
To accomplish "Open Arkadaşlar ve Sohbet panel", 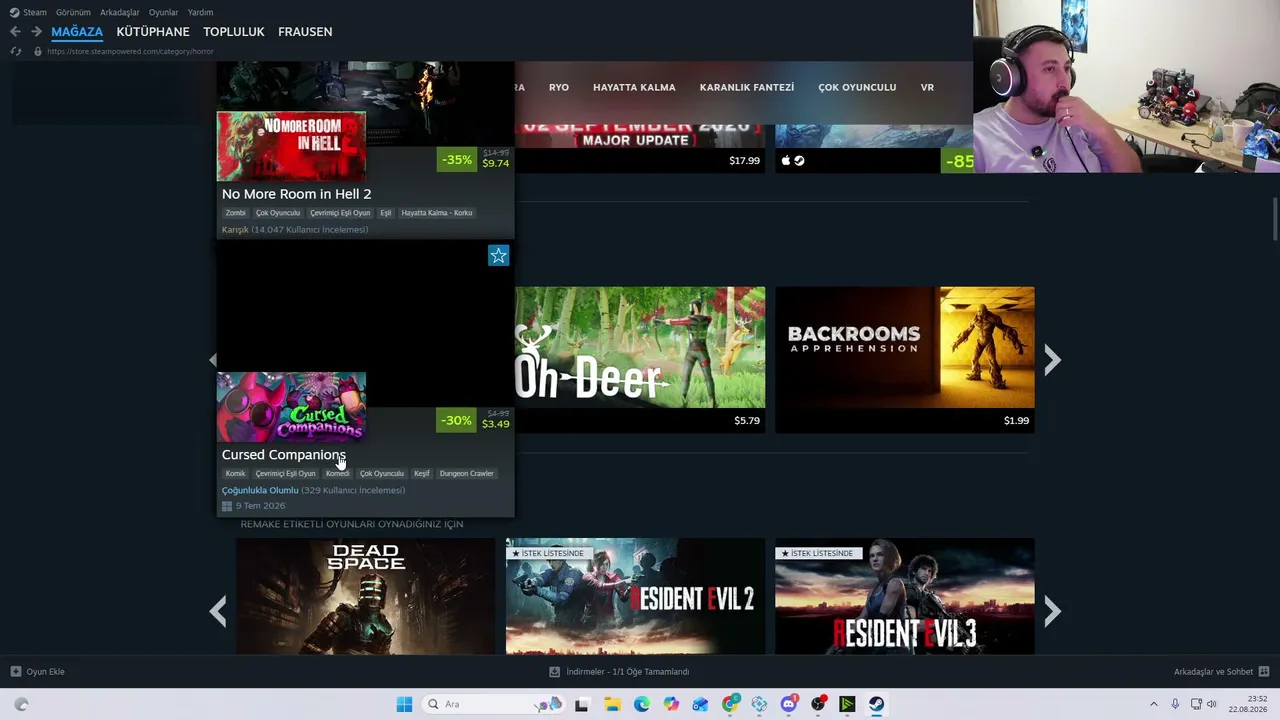I will 1221,672.
